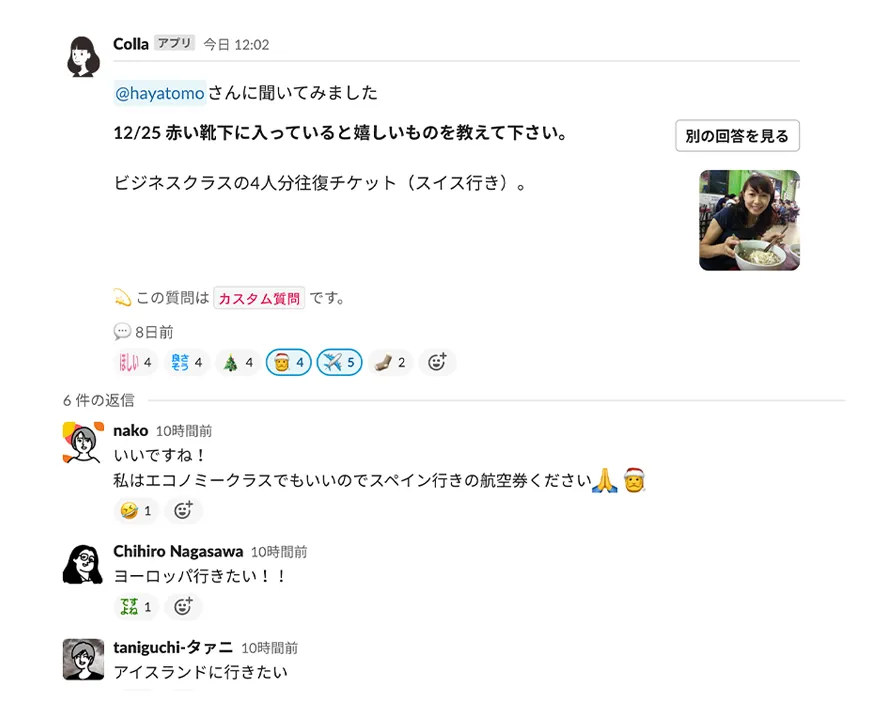Add a reaction to Chihiro Nagasawa's reply
Image resolution: width=871 pixels, height=716 pixels.
pos(183,607)
